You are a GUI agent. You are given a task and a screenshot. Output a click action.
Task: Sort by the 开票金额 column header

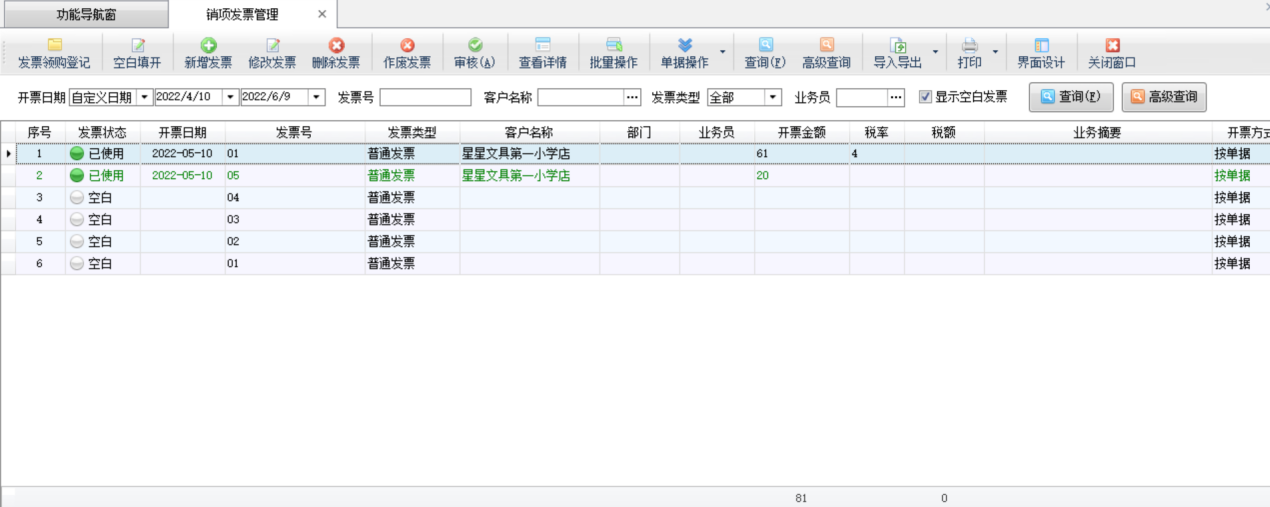(802, 132)
